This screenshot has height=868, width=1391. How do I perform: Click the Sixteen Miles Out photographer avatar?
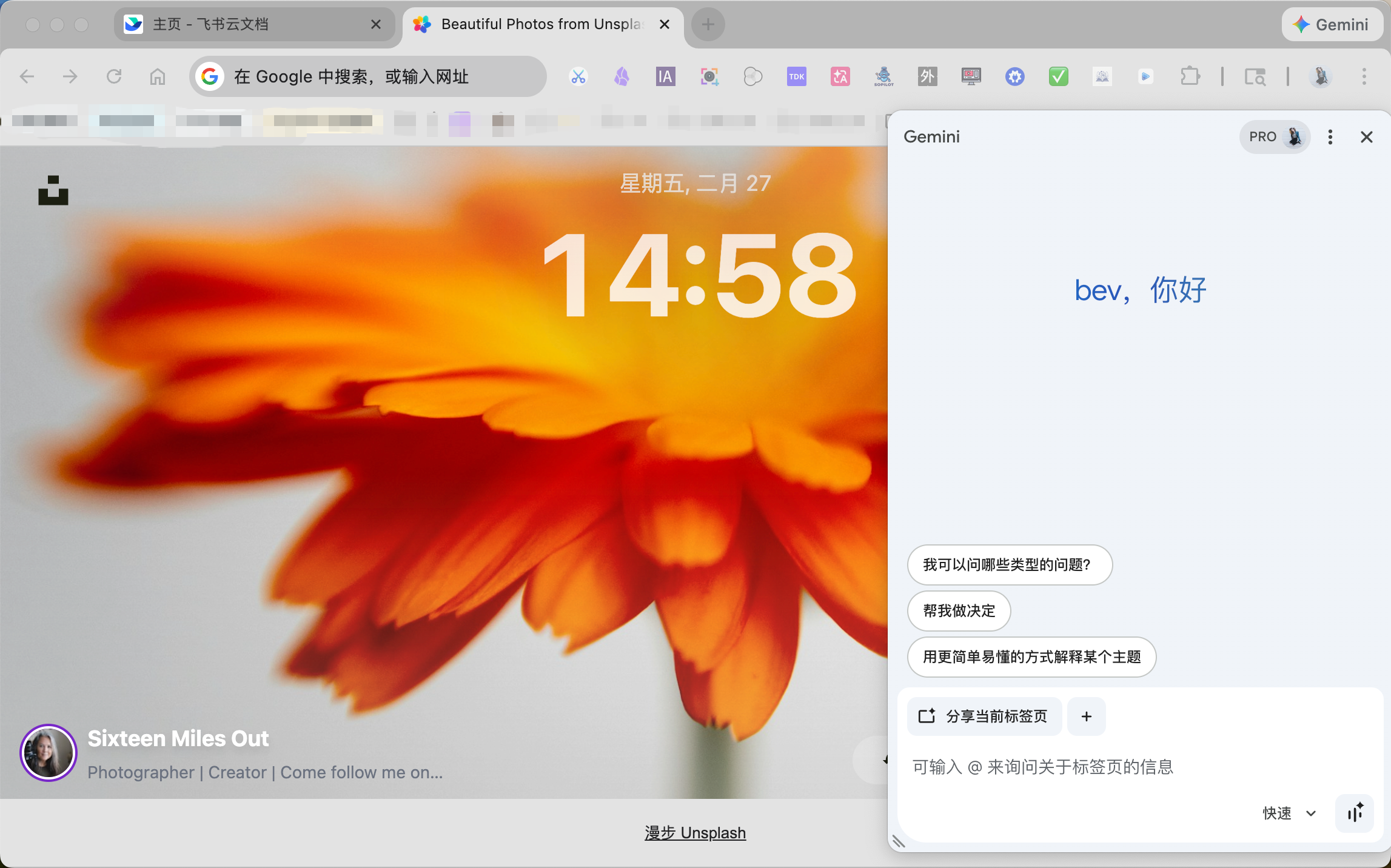[x=49, y=753]
